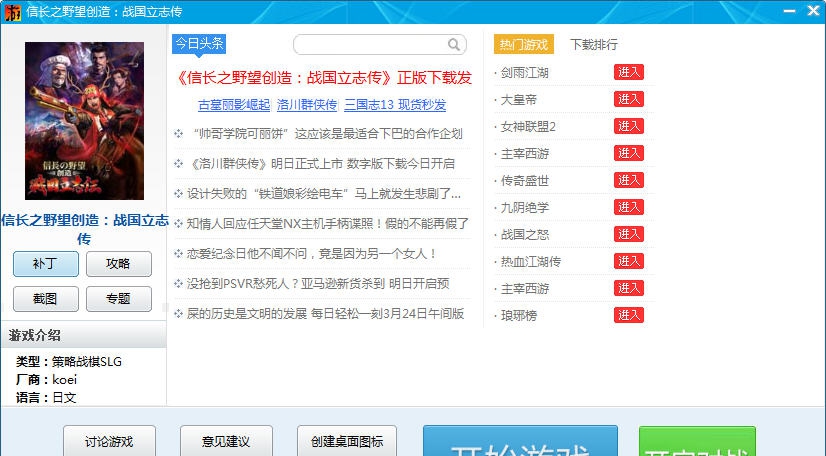Click 进入 next to 热血江湖传

(x=628, y=261)
